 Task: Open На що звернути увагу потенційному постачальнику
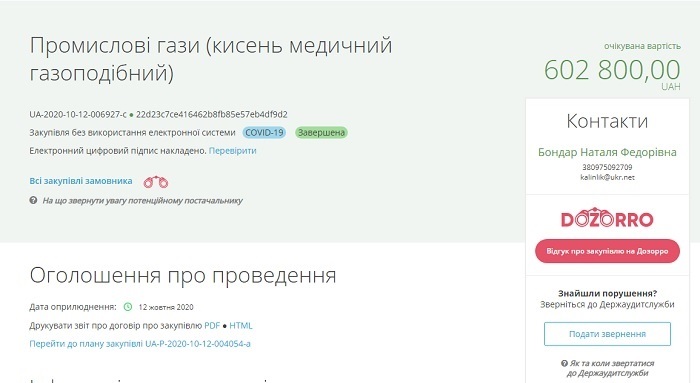tap(142, 201)
